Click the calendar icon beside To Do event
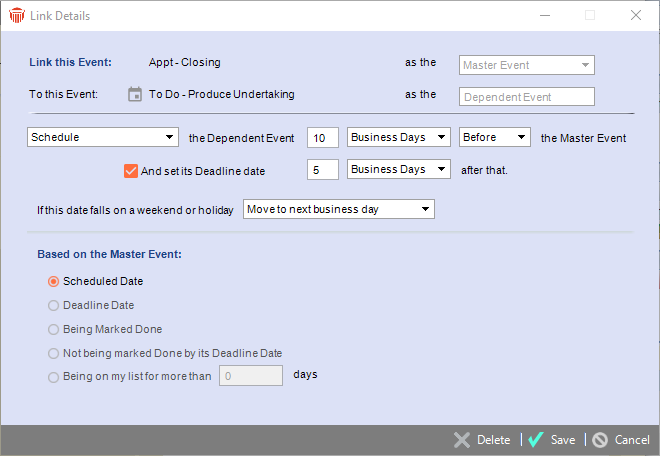Viewport: 660px width, 456px height. (x=136, y=95)
